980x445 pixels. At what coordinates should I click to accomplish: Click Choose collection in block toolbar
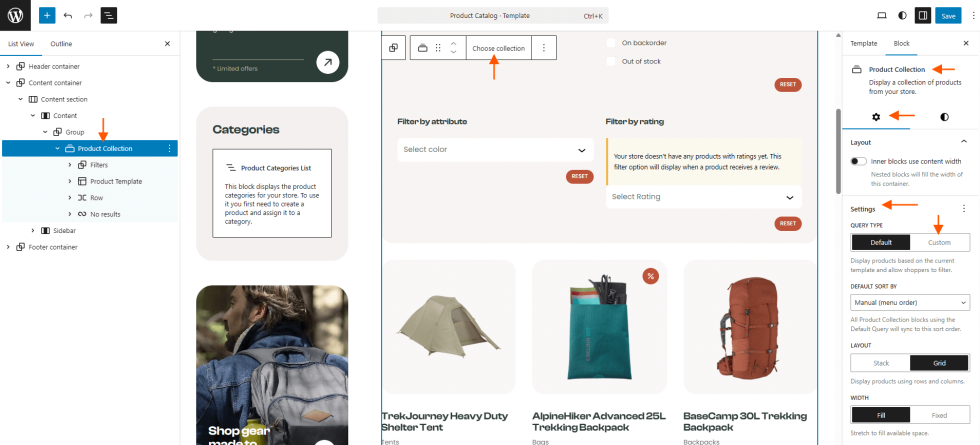(x=498, y=48)
